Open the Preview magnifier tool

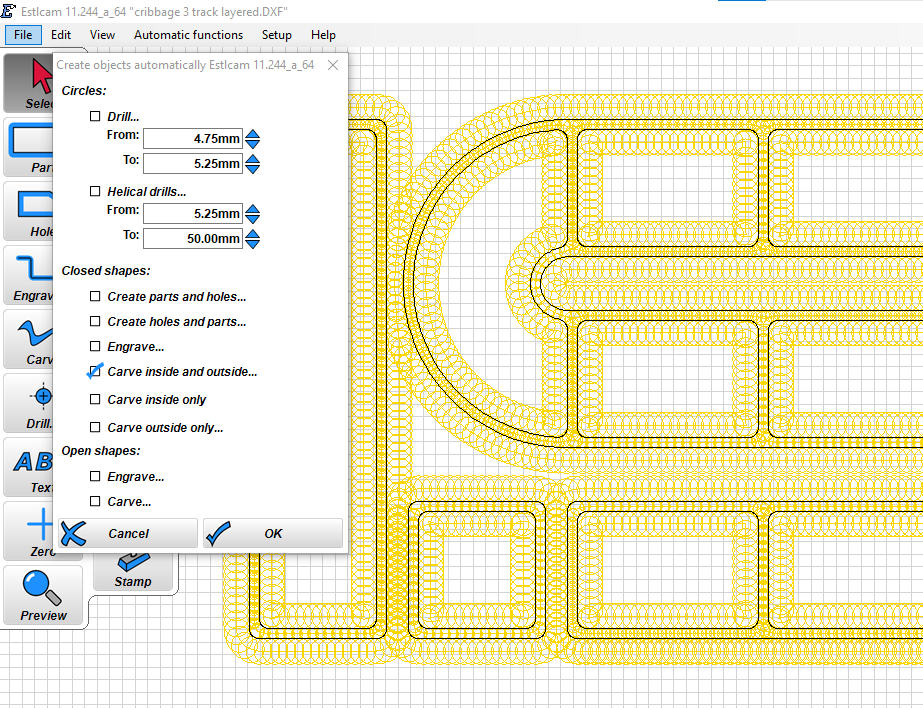pyautogui.click(x=43, y=595)
